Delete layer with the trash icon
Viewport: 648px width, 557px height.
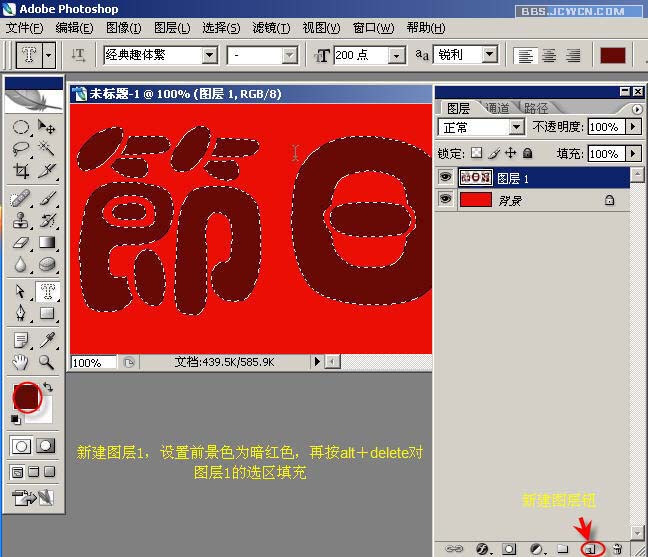[617, 548]
